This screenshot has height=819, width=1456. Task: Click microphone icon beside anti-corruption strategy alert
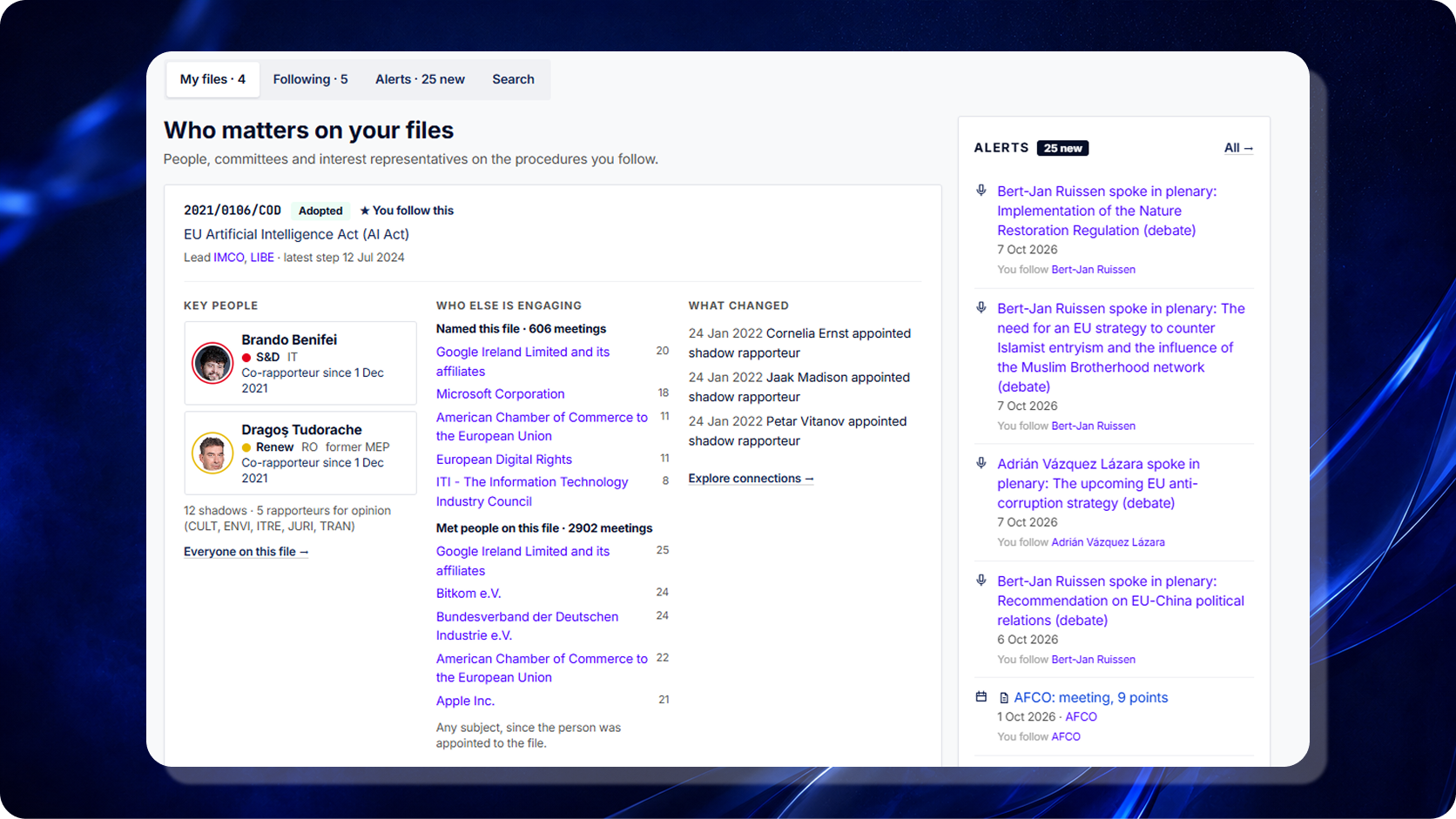[981, 464]
